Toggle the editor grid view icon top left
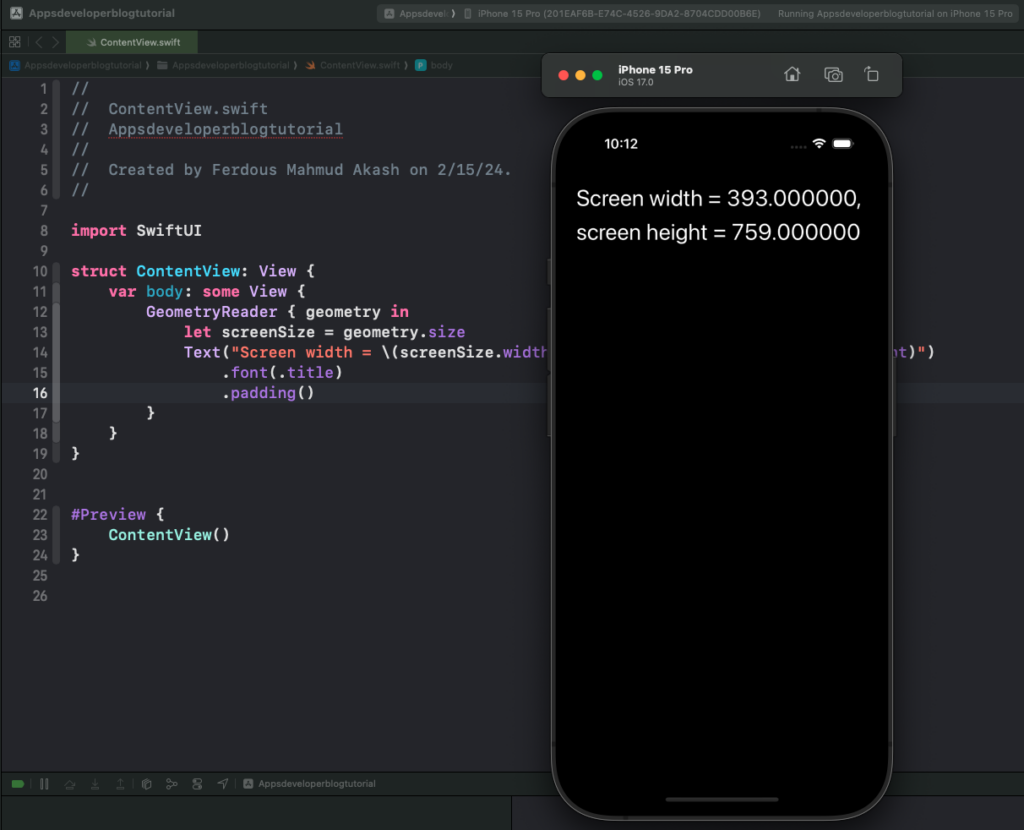 (x=15, y=42)
